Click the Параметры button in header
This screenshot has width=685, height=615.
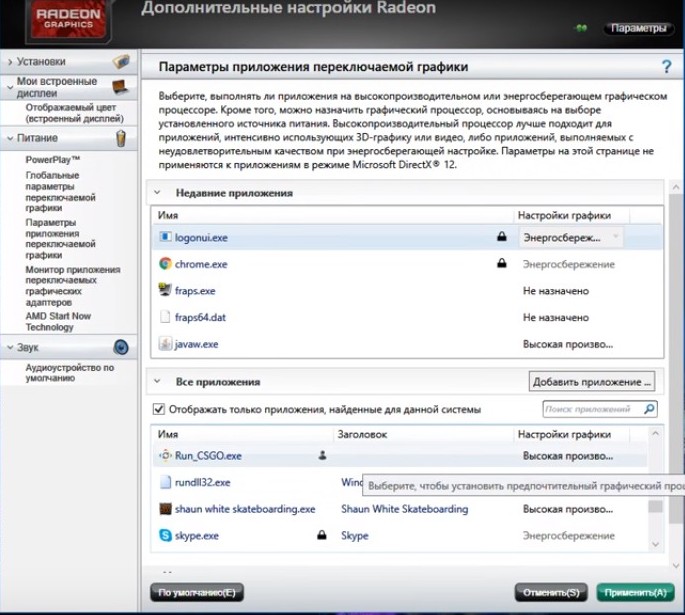coord(638,28)
